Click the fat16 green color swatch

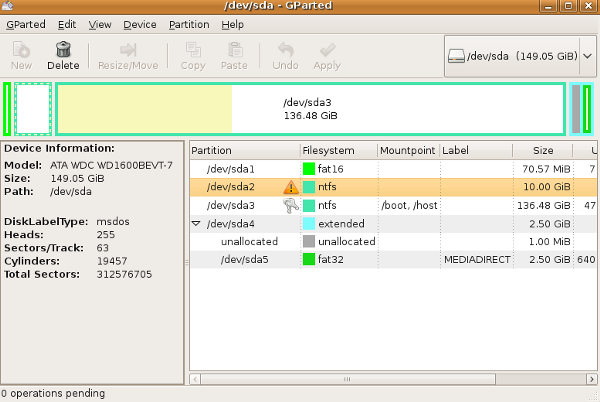pos(309,169)
